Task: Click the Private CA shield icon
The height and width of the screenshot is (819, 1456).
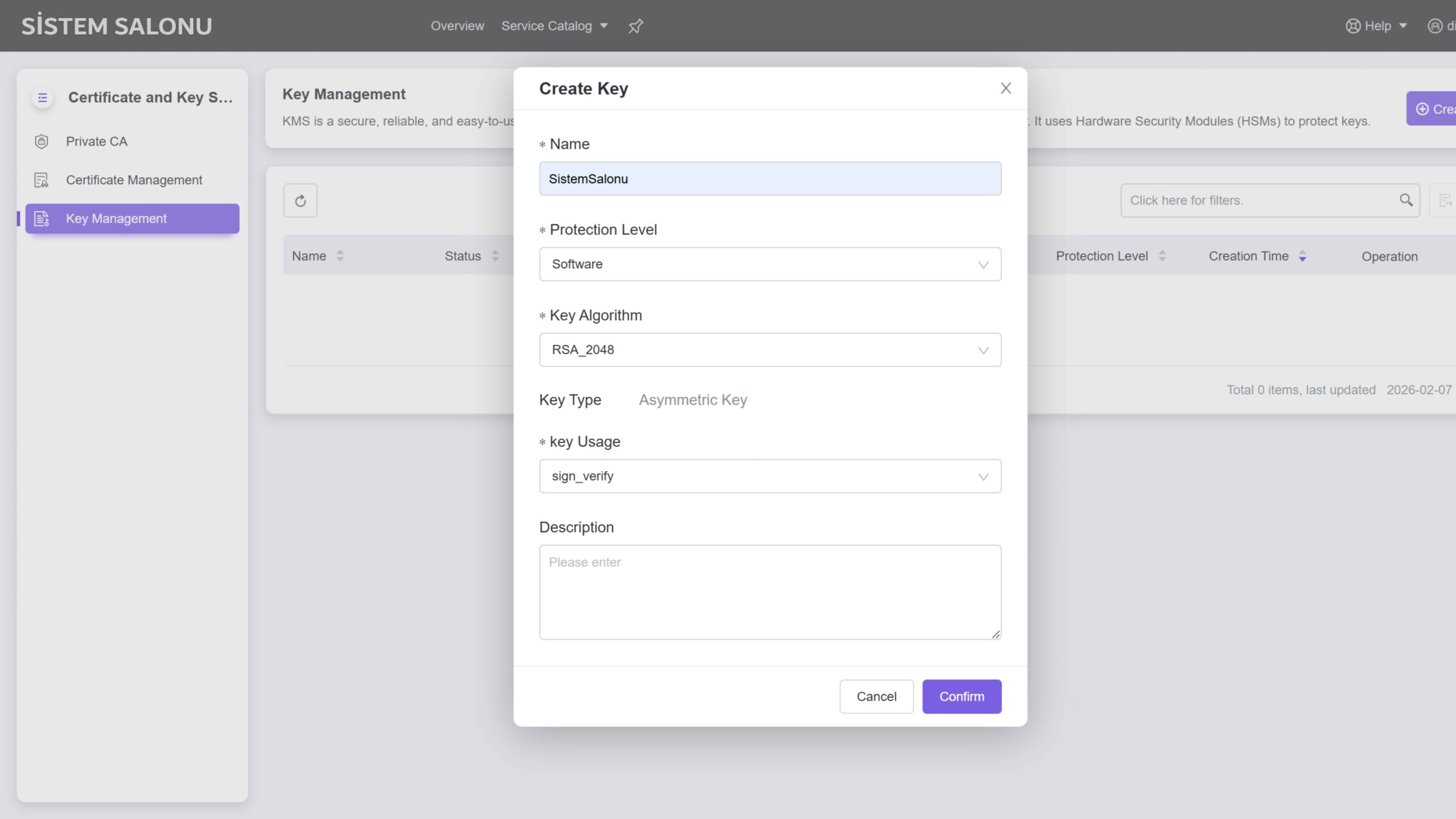Action: [x=42, y=142]
